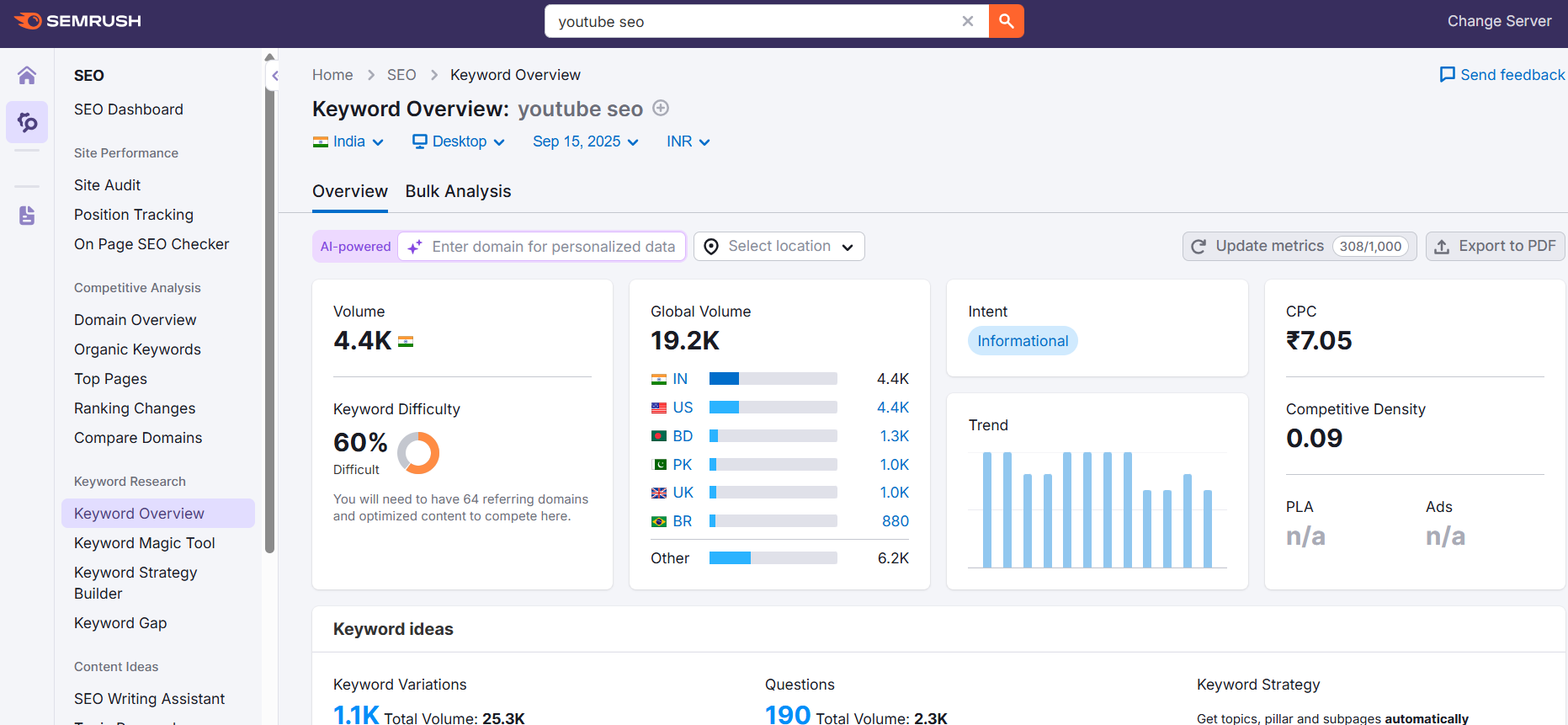The width and height of the screenshot is (1568, 725).
Task: Click the Update metrics button
Action: coord(1300,246)
